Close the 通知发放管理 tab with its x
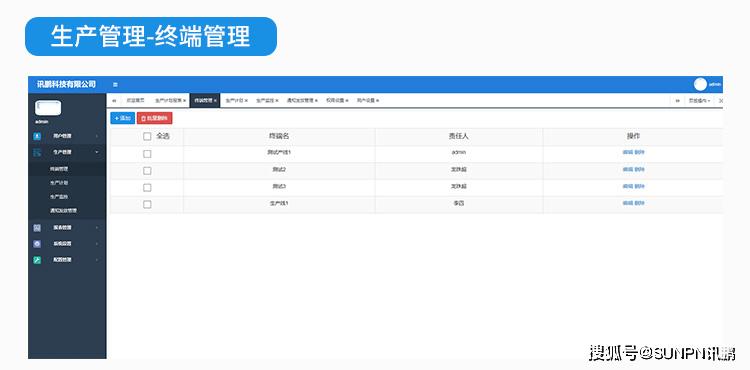Image resolution: width=750 pixels, height=370 pixels. (316, 101)
